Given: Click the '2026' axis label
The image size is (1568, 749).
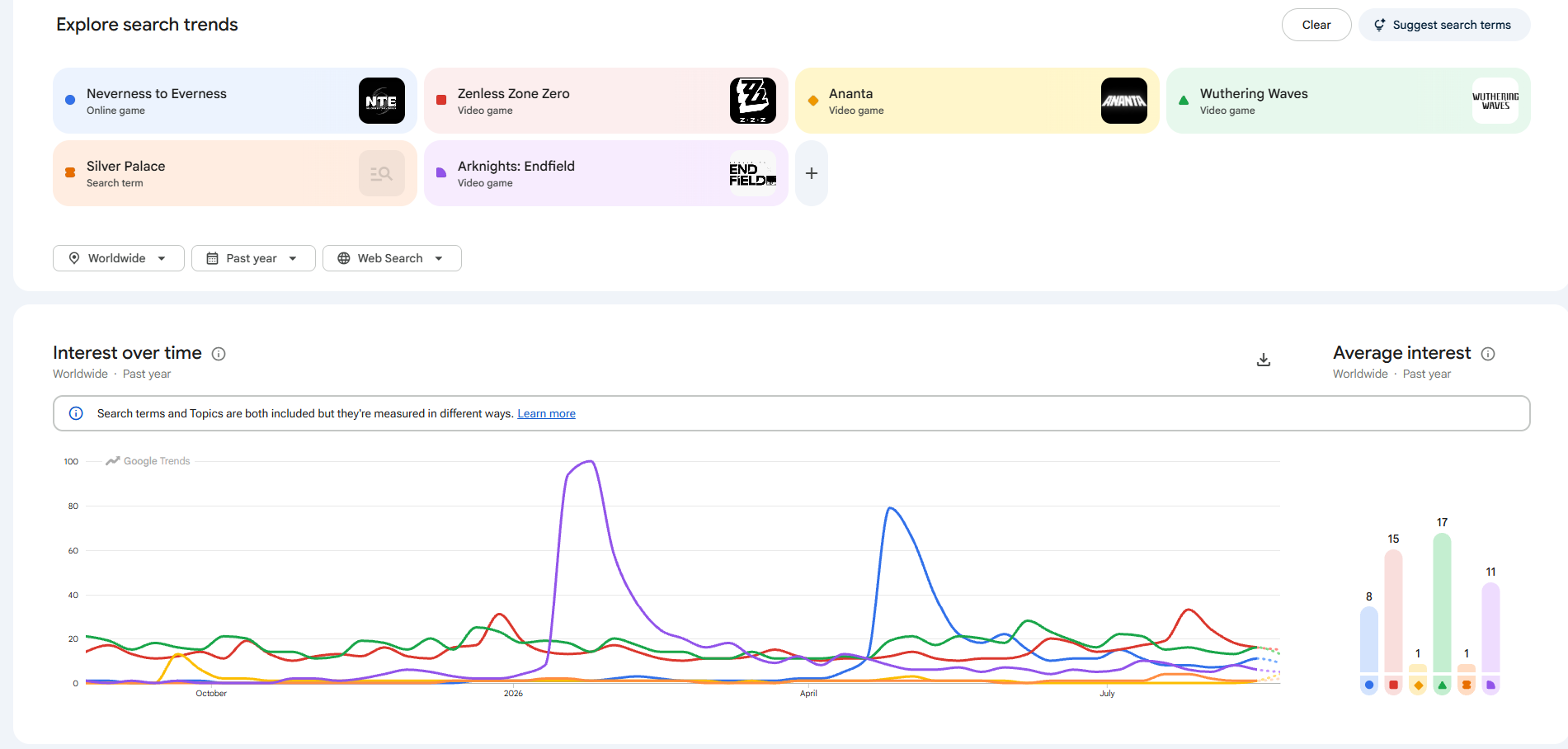Looking at the screenshot, I should (x=513, y=694).
